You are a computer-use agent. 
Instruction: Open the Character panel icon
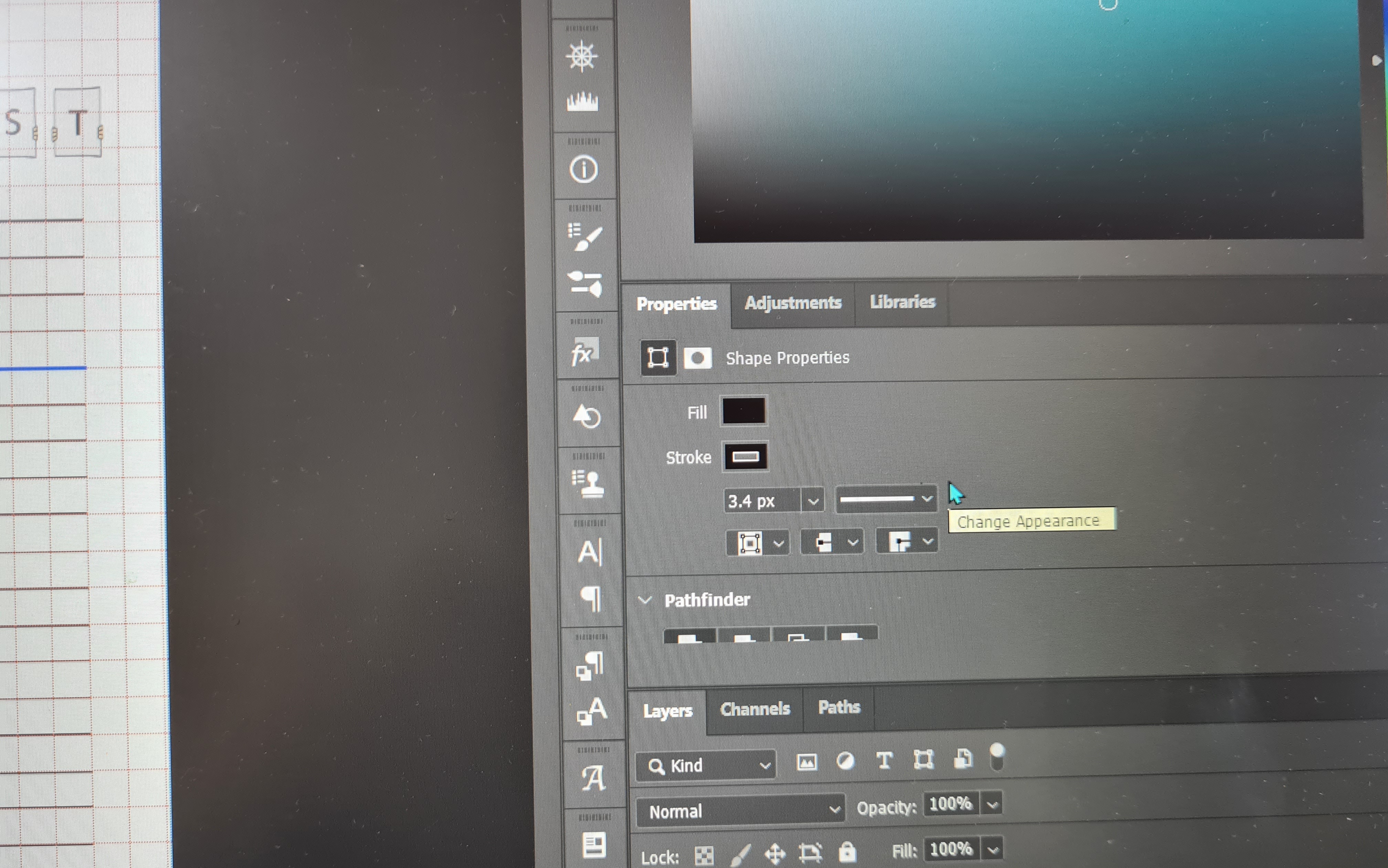(x=590, y=552)
